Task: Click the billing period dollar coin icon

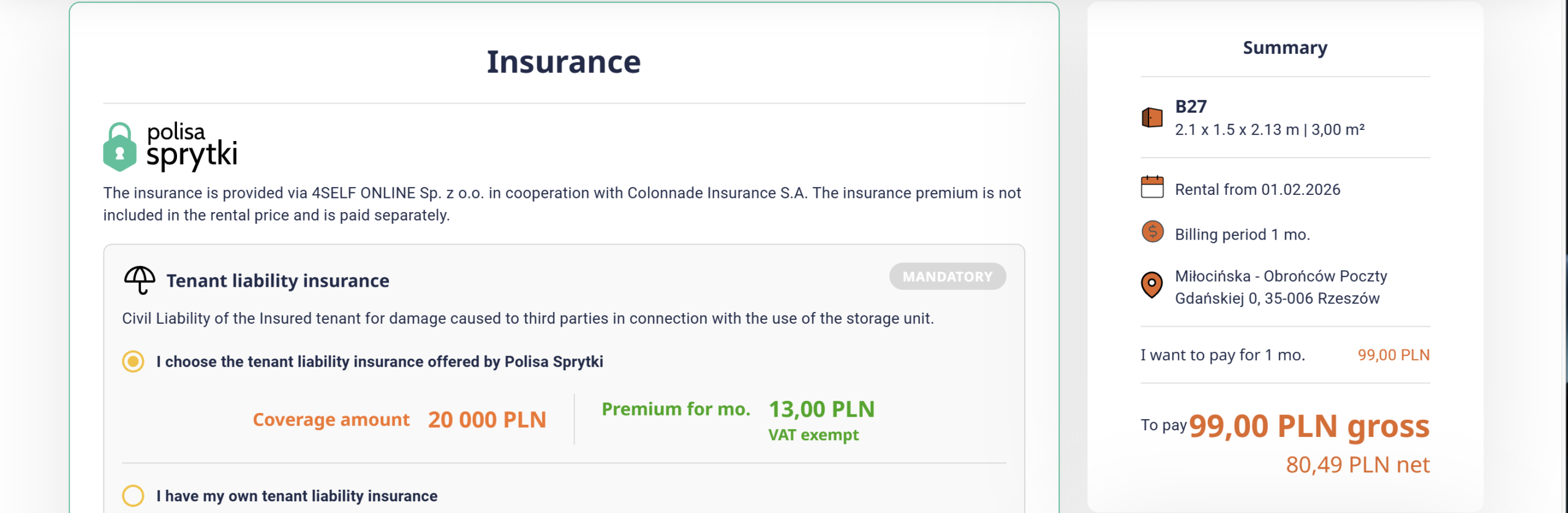Action: [1152, 232]
